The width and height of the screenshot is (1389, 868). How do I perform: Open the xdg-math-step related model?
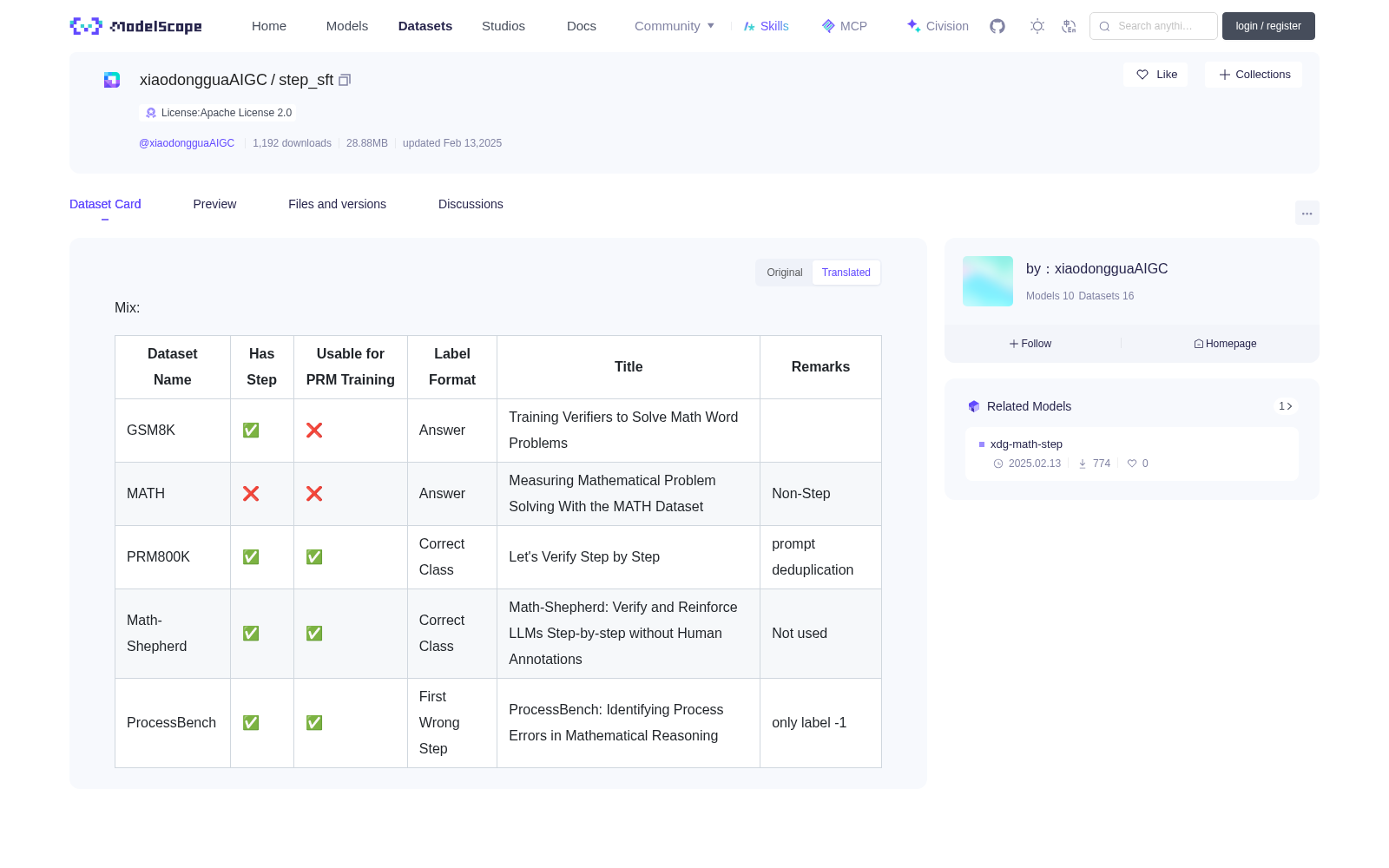coord(1026,444)
